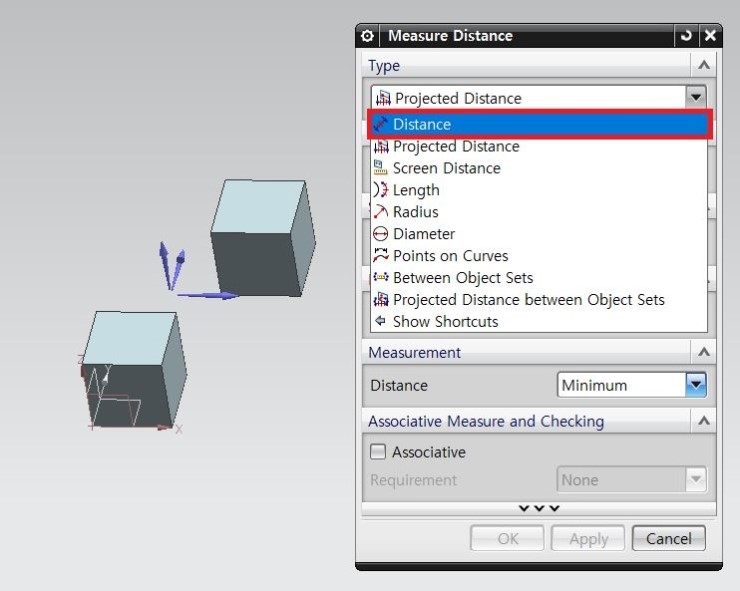Click the Radius measurement icon

(x=380, y=212)
